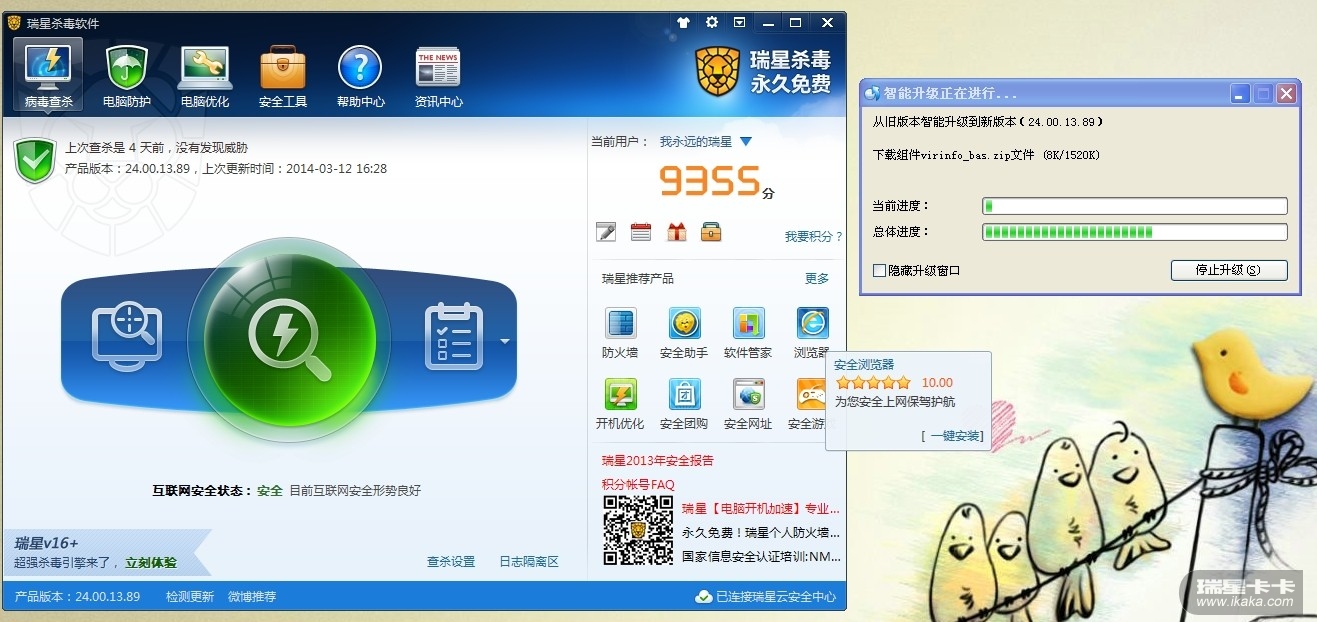Click Rising lion icon in title bar
The width and height of the screenshot is (1317, 622).
click(x=14, y=23)
